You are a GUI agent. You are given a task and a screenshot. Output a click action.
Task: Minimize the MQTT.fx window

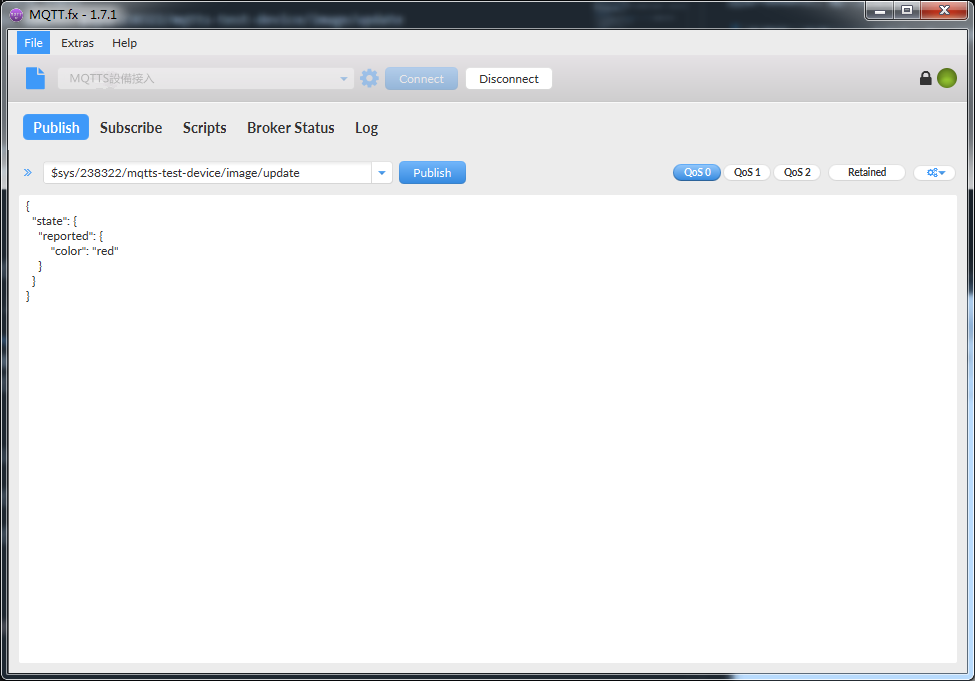pyautogui.click(x=880, y=11)
